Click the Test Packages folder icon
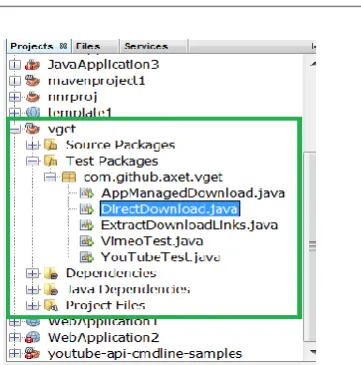The image size is (361, 365). [x=51, y=161]
